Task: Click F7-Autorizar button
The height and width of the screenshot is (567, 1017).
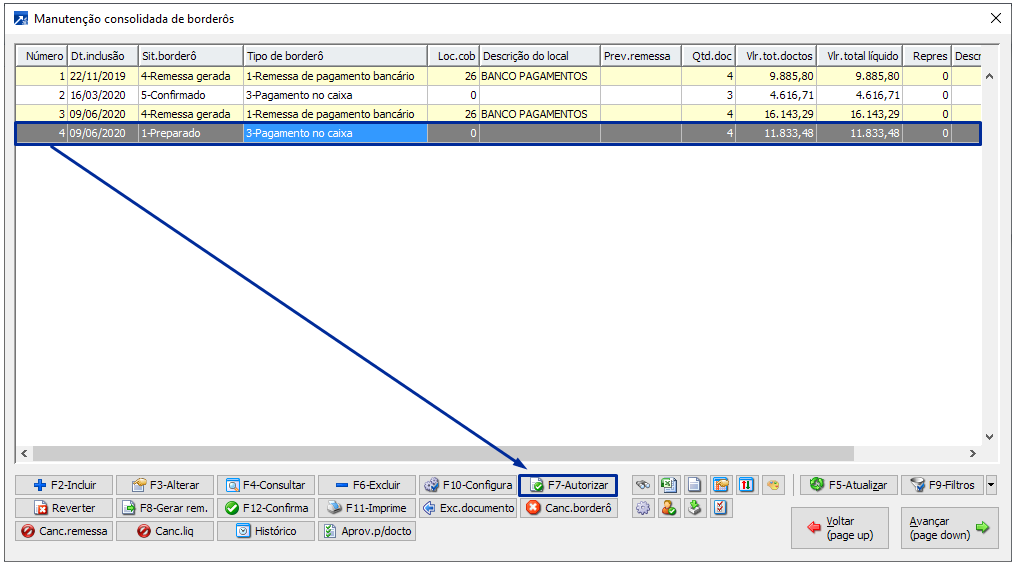Action: pos(568,485)
